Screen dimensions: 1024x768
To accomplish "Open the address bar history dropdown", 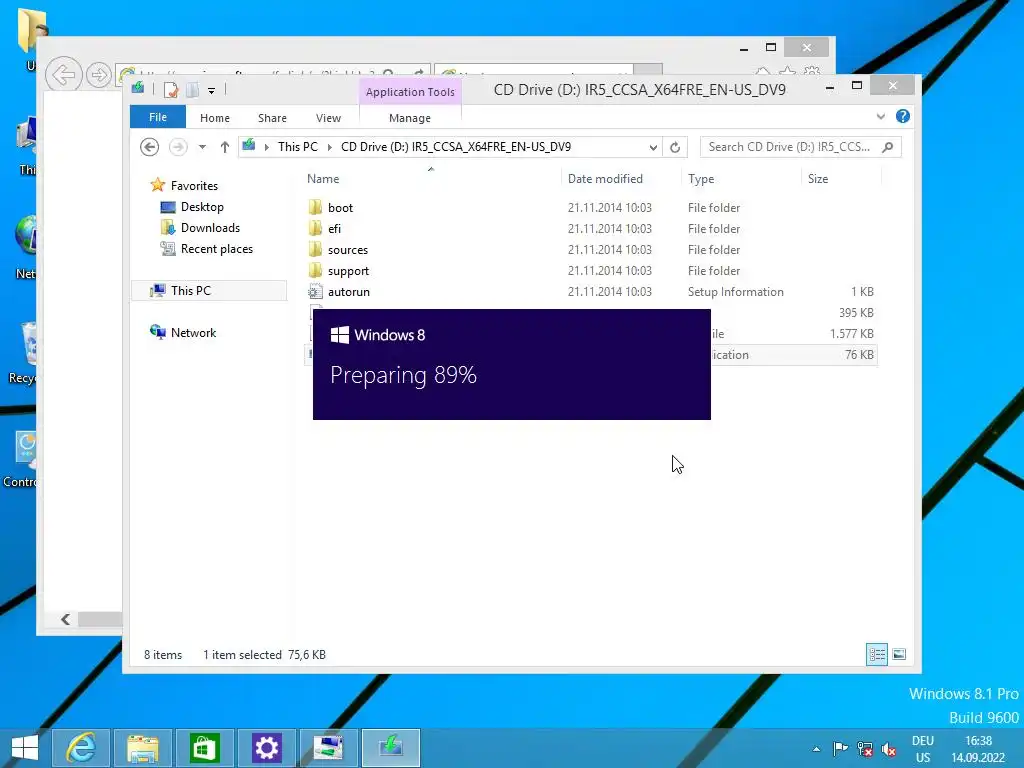I will (x=652, y=148).
